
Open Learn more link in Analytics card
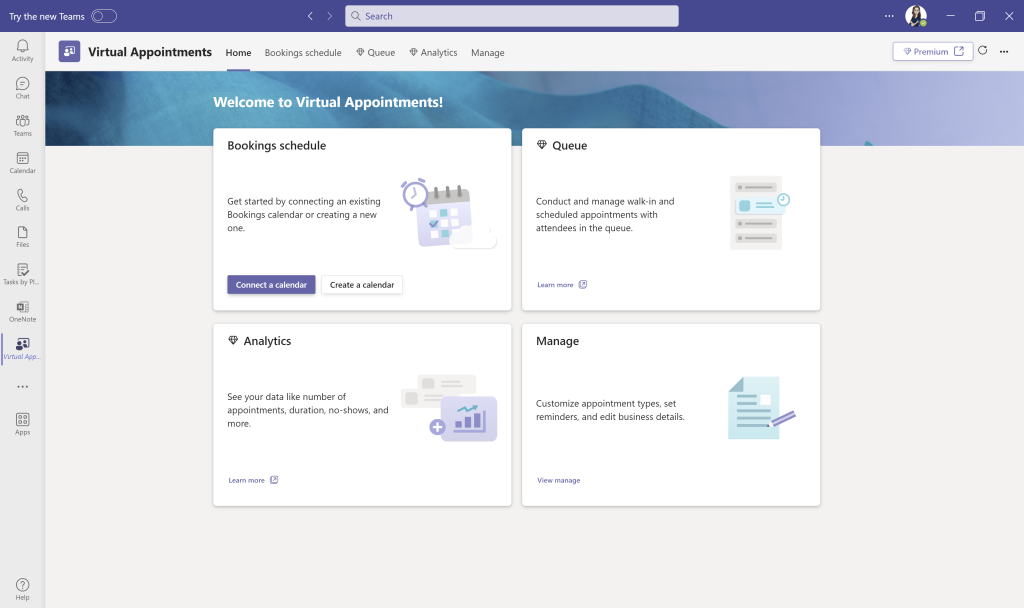[246, 481]
